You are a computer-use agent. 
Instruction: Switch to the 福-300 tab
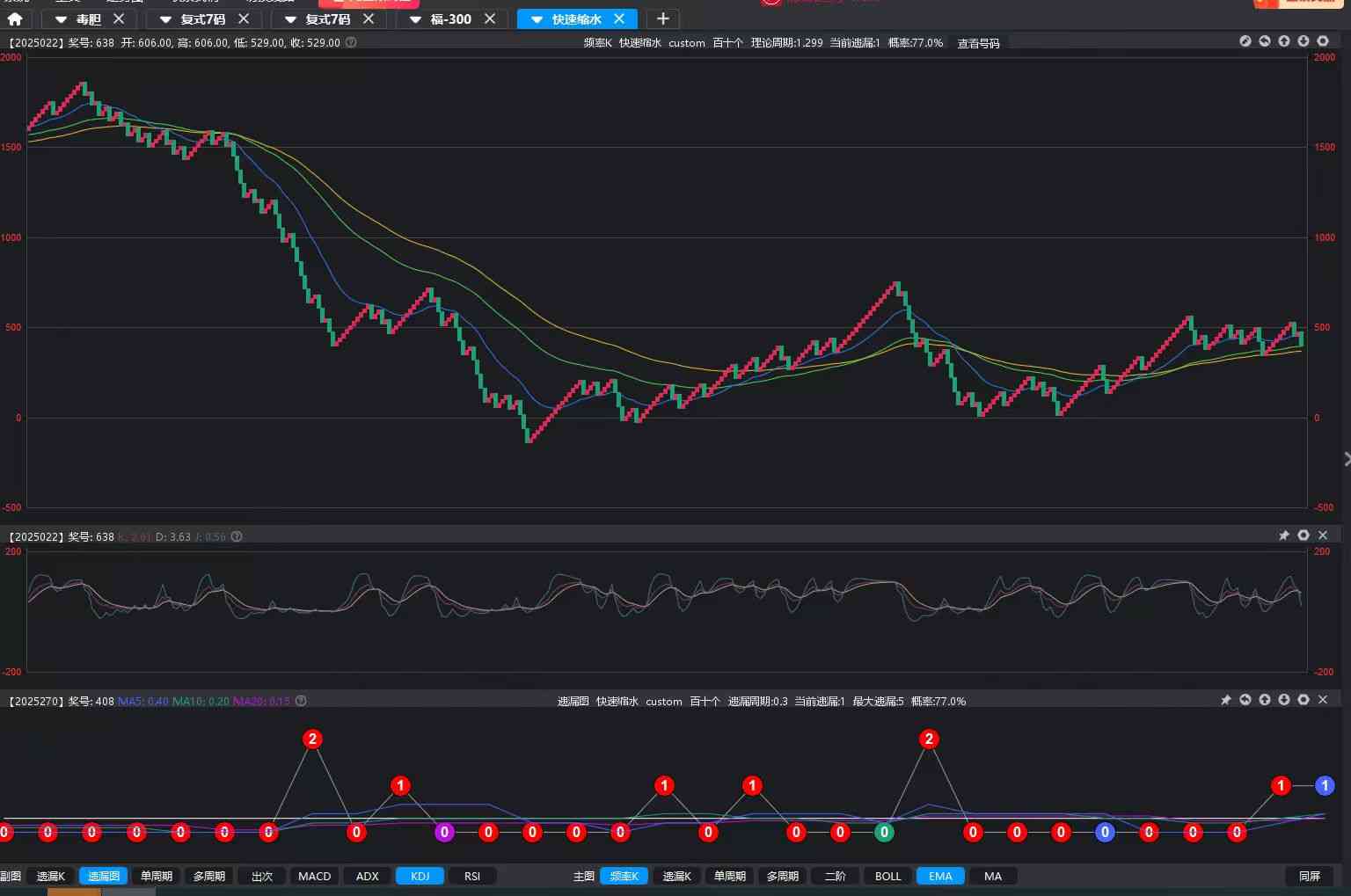(x=451, y=19)
